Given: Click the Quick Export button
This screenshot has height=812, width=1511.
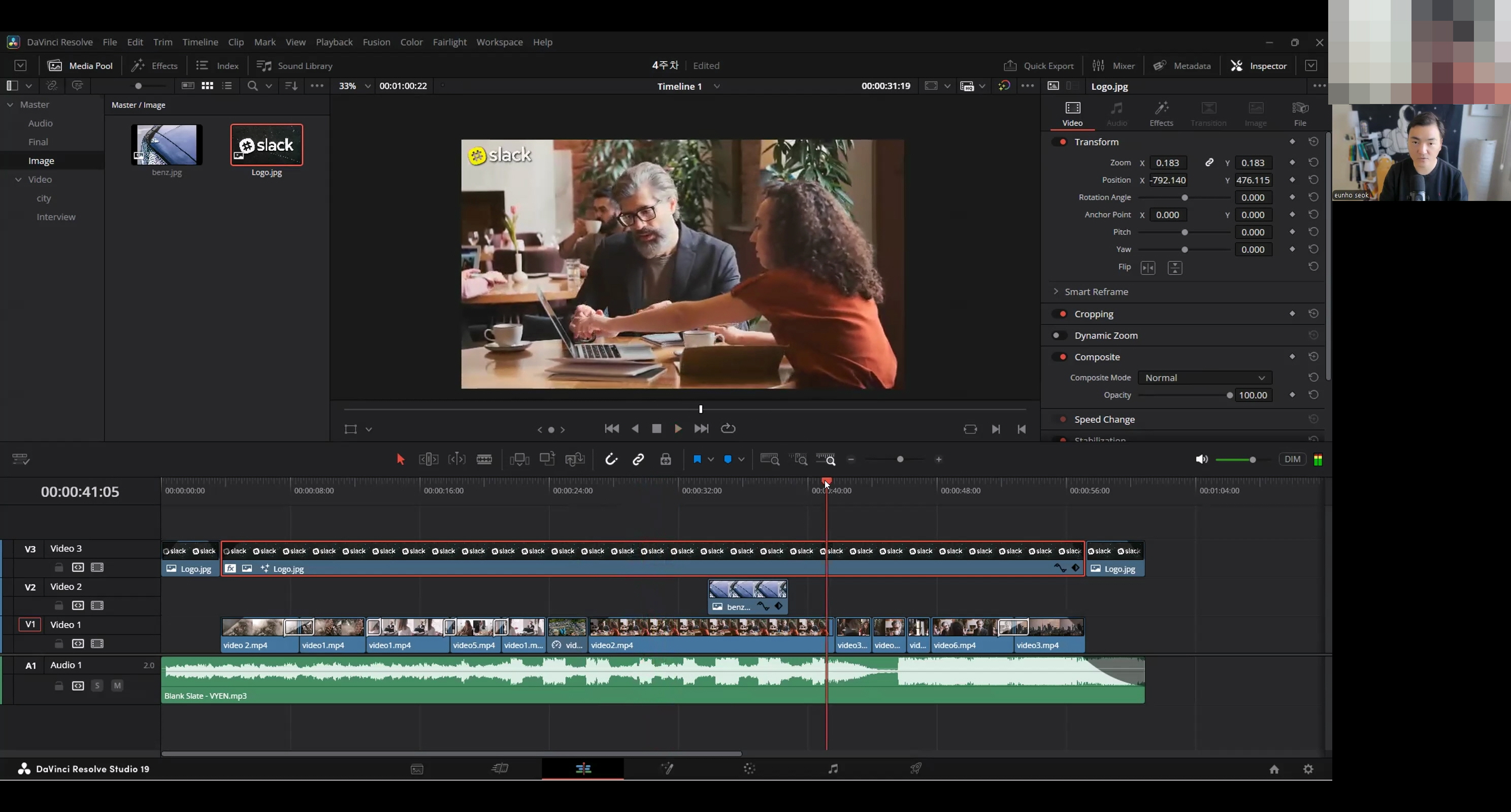Looking at the screenshot, I should coord(1038,65).
